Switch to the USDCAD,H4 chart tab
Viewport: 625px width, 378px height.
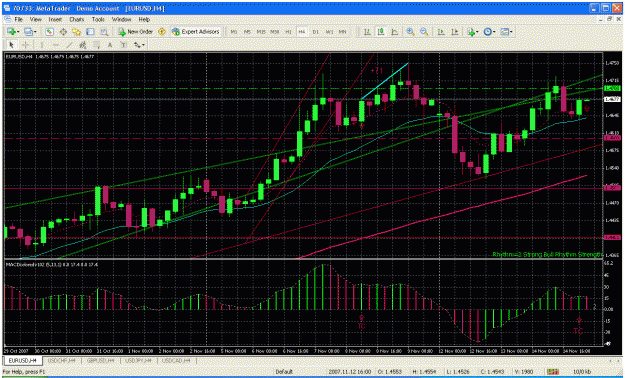[177, 360]
